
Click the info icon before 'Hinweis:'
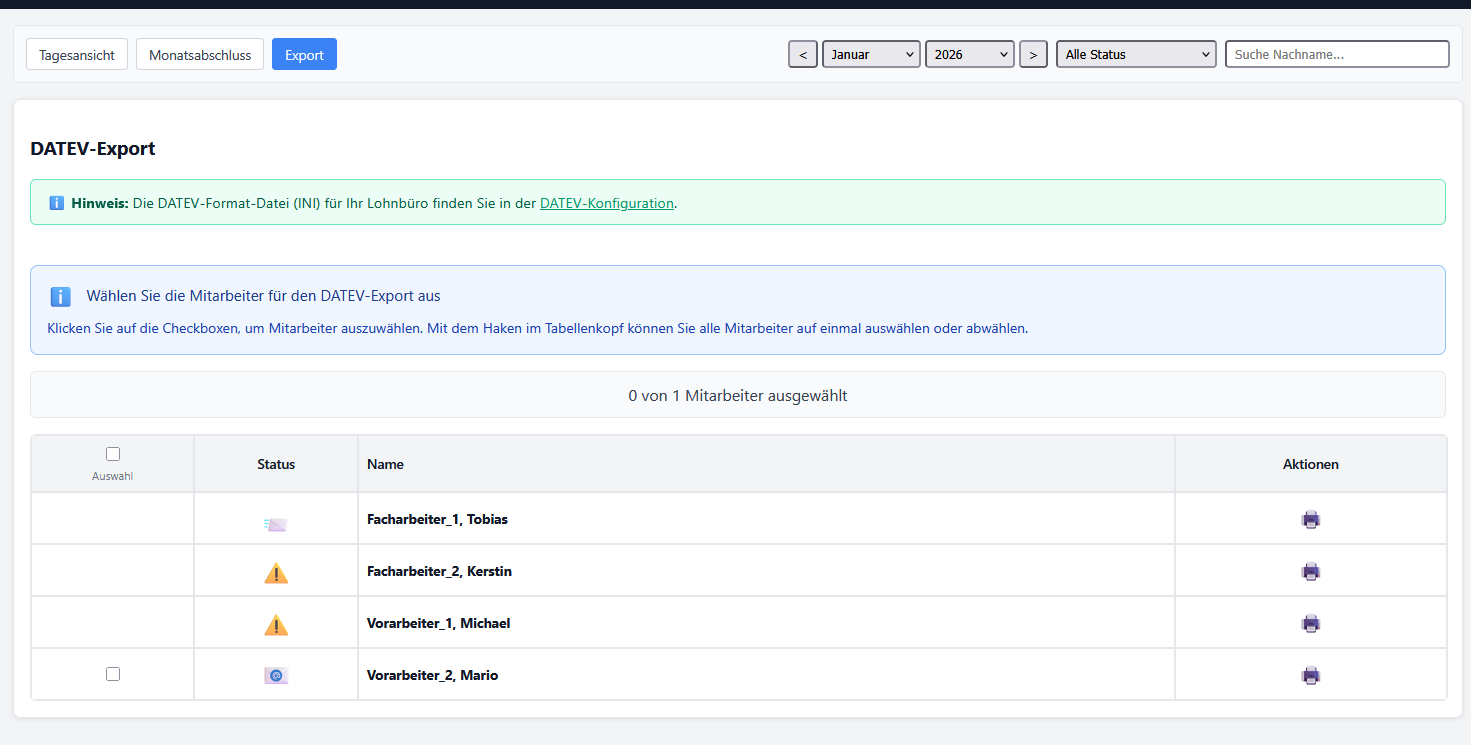point(57,203)
